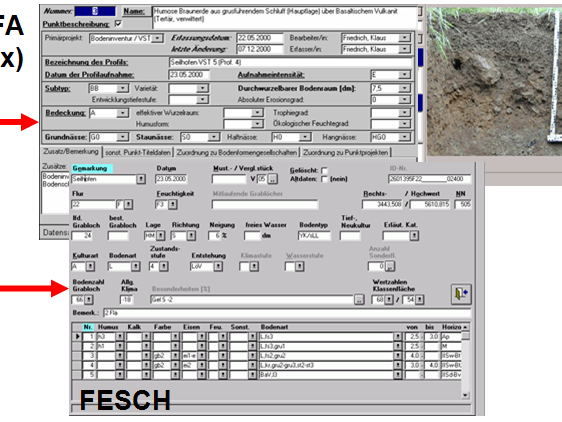Expand the Entwicklungstiefestufe dropdown
This screenshot has width=562, height=422.
pyautogui.click(x=203, y=99)
